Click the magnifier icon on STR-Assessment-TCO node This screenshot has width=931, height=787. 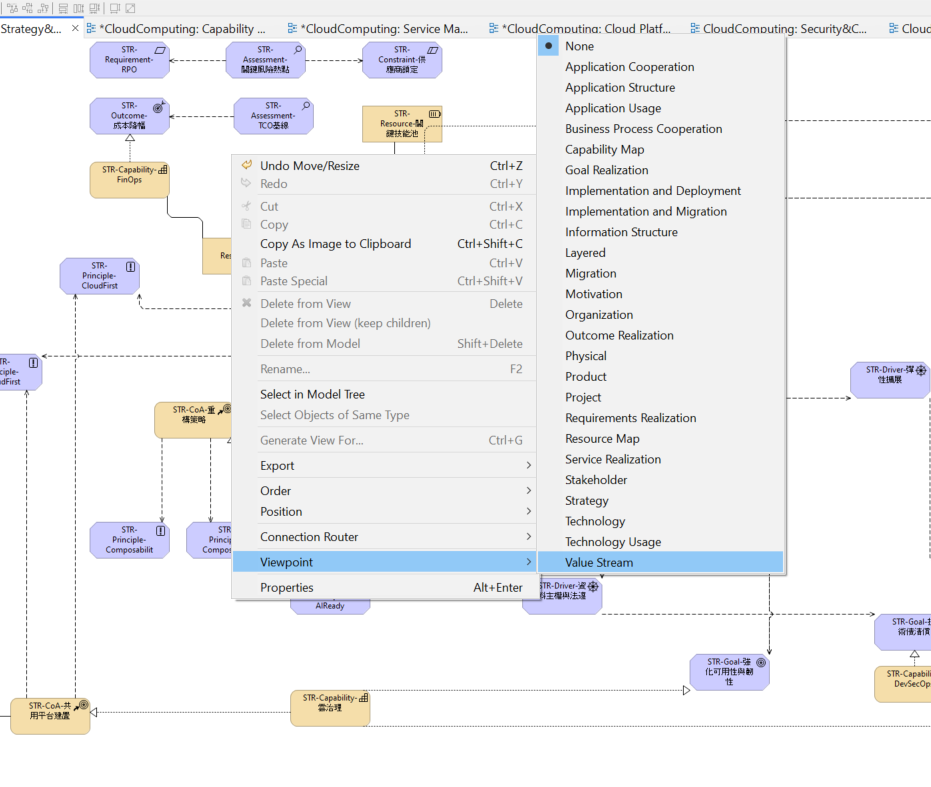(306, 106)
